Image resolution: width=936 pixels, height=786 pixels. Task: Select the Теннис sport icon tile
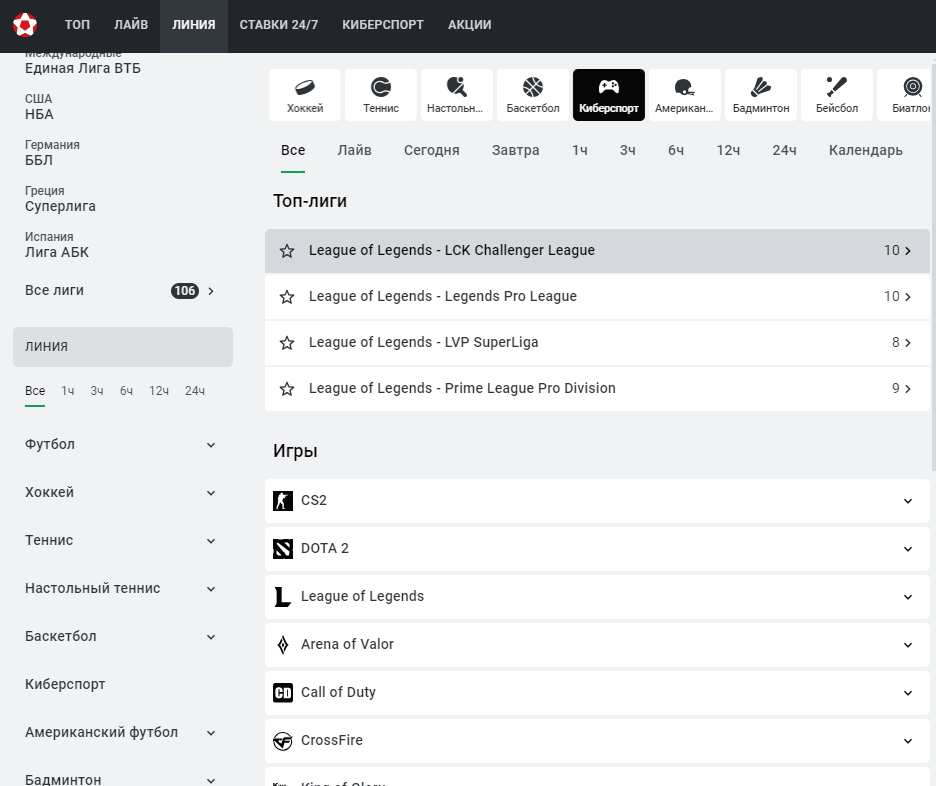[x=381, y=95]
